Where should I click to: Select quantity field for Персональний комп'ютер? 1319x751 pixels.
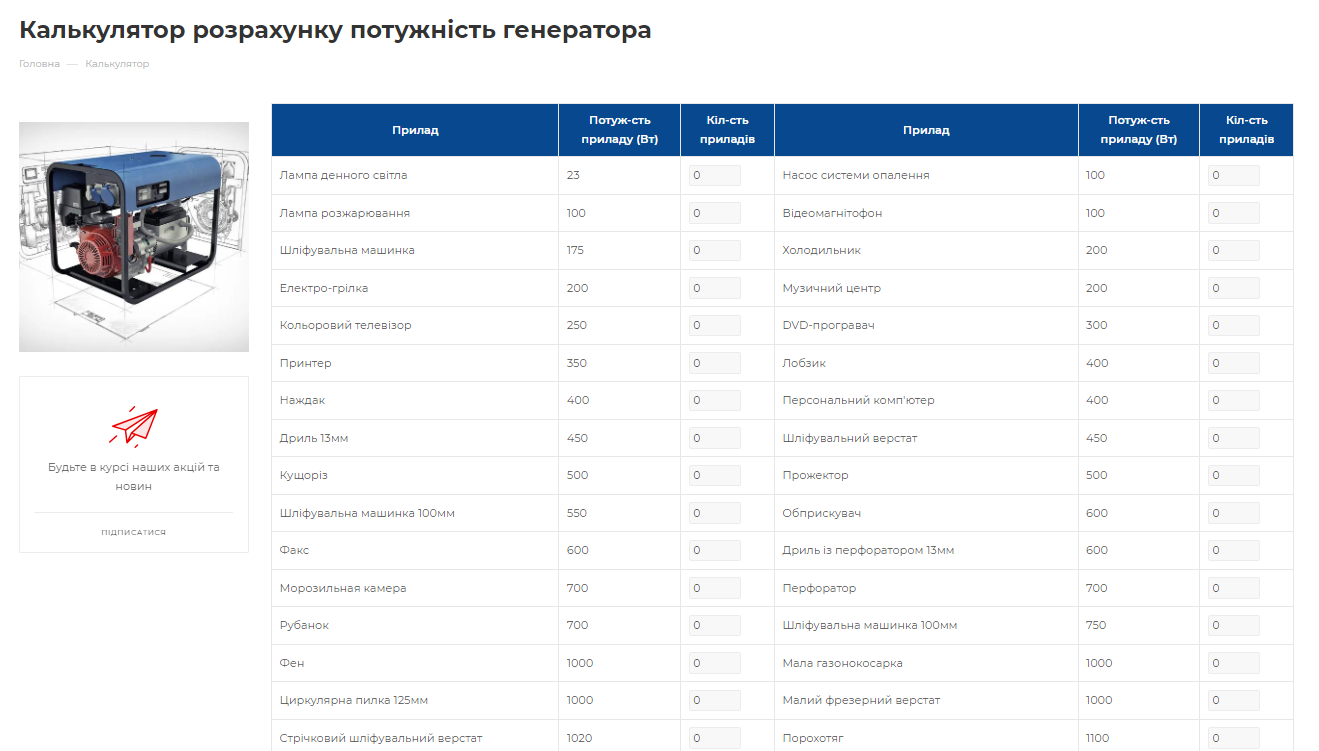(1233, 400)
